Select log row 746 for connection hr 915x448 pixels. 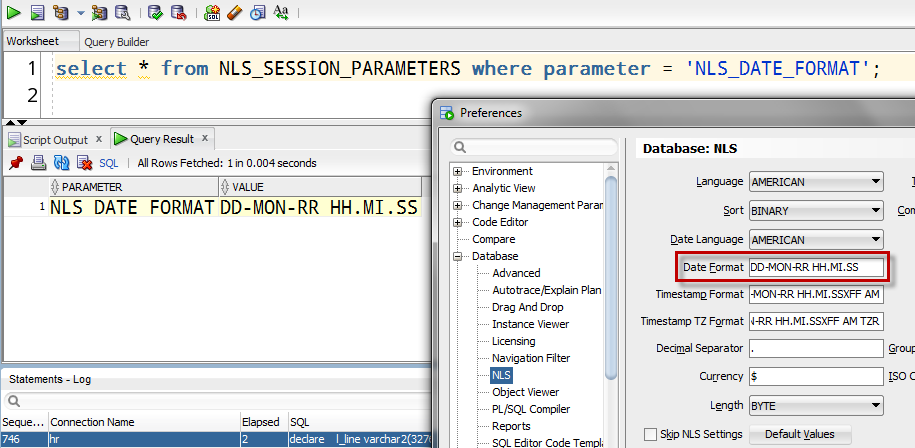pyautogui.click(x=216, y=439)
